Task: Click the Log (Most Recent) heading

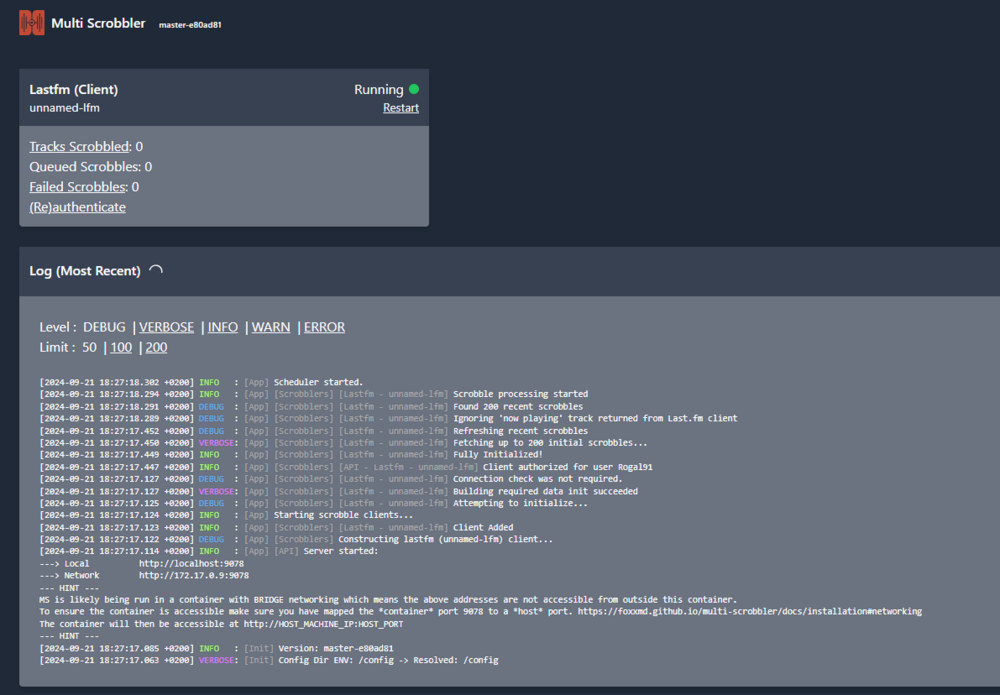Action: (85, 271)
